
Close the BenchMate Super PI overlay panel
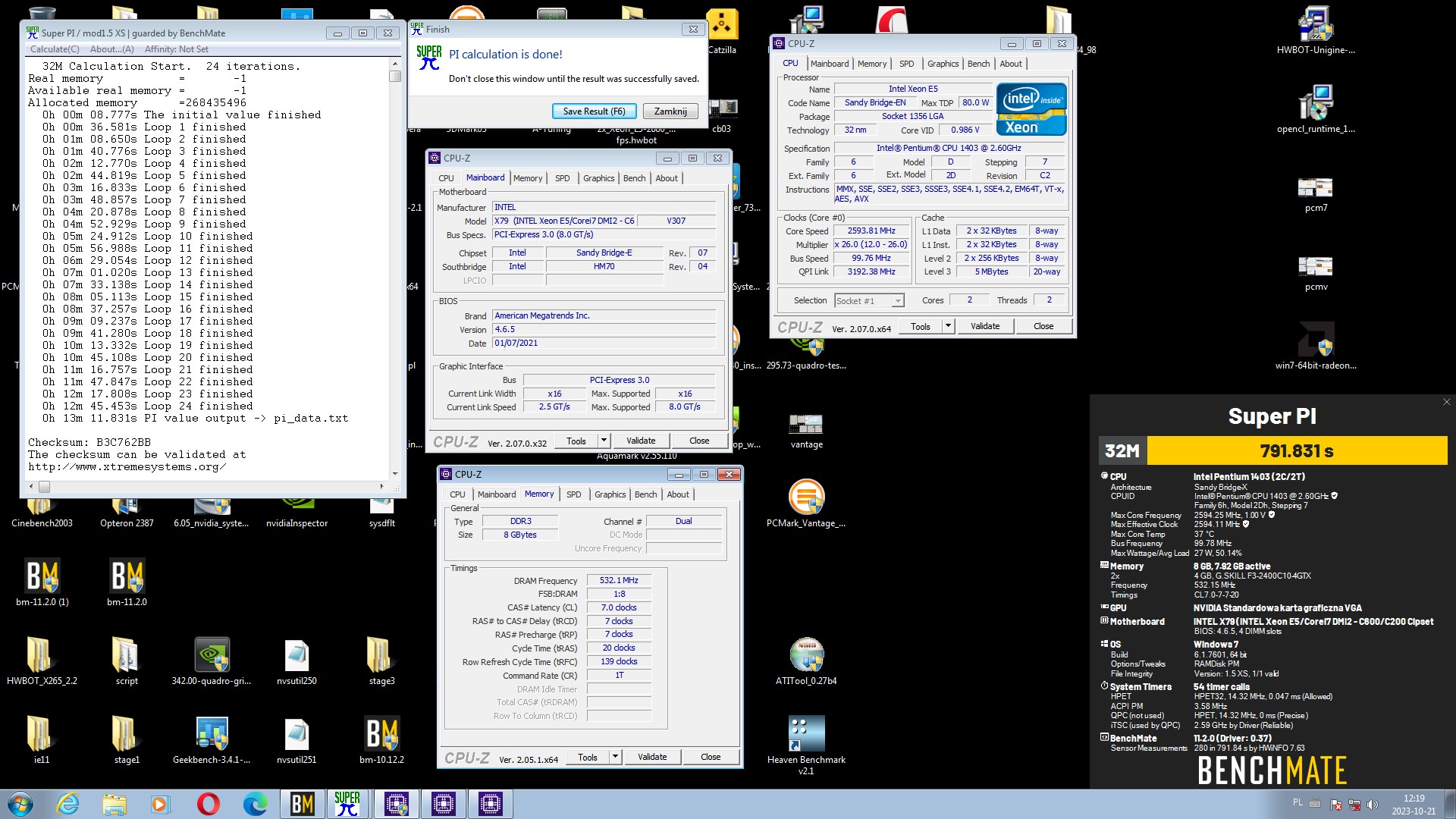pyautogui.click(x=1446, y=402)
